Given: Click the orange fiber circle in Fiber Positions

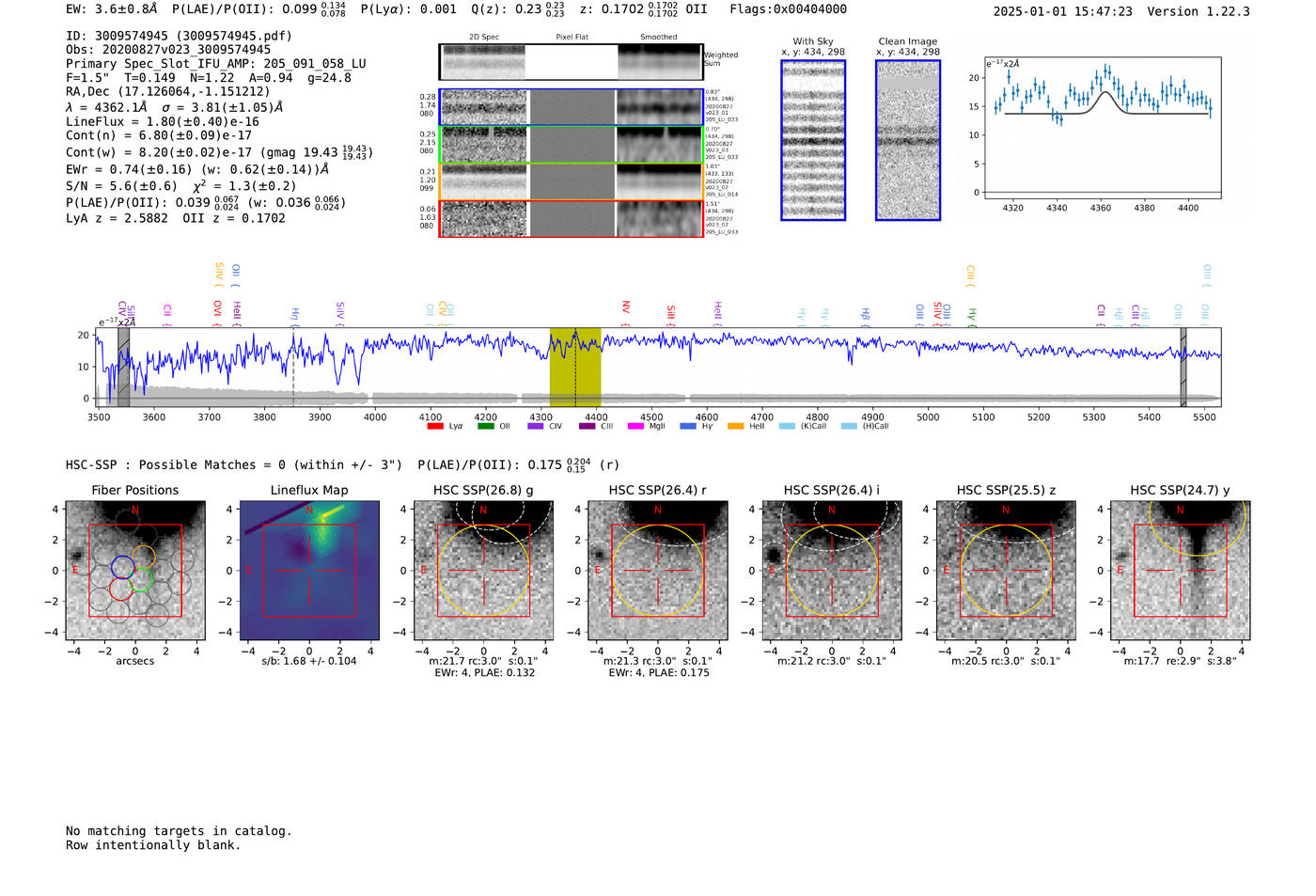Looking at the screenshot, I should (143, 557).
